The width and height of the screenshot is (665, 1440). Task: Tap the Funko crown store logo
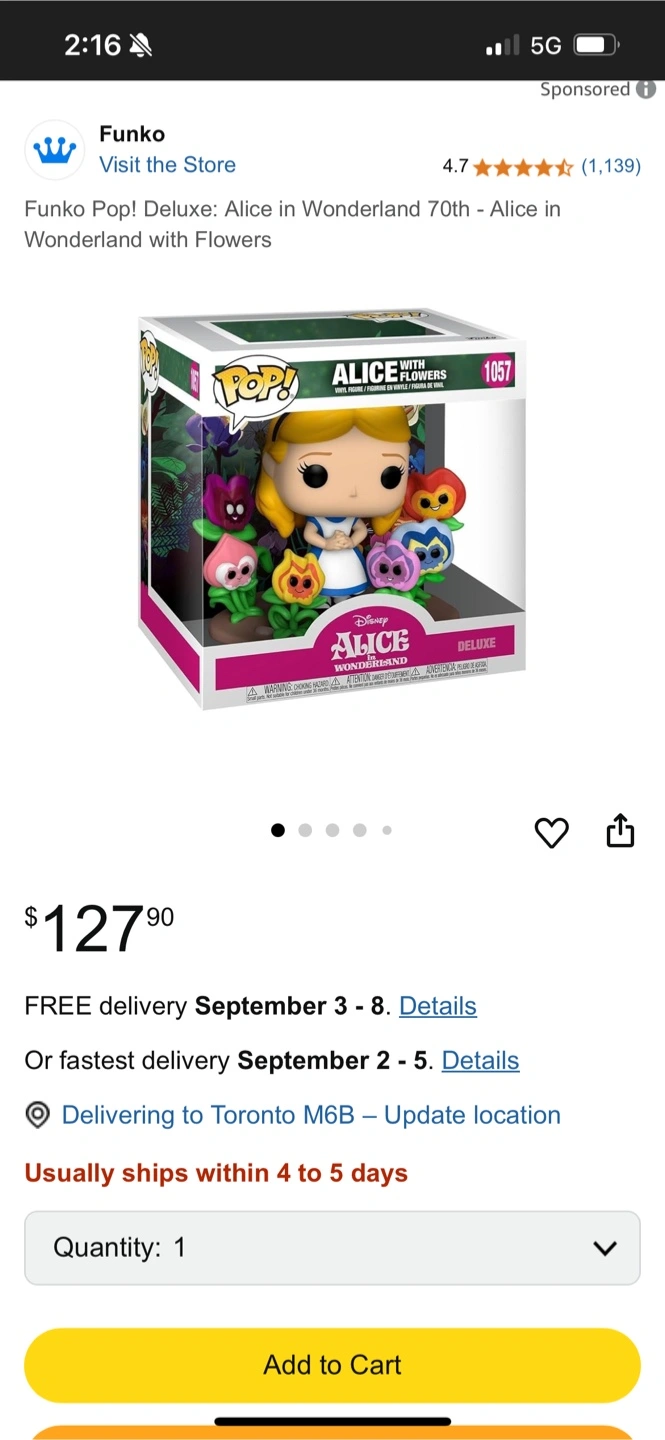(55, 150)
